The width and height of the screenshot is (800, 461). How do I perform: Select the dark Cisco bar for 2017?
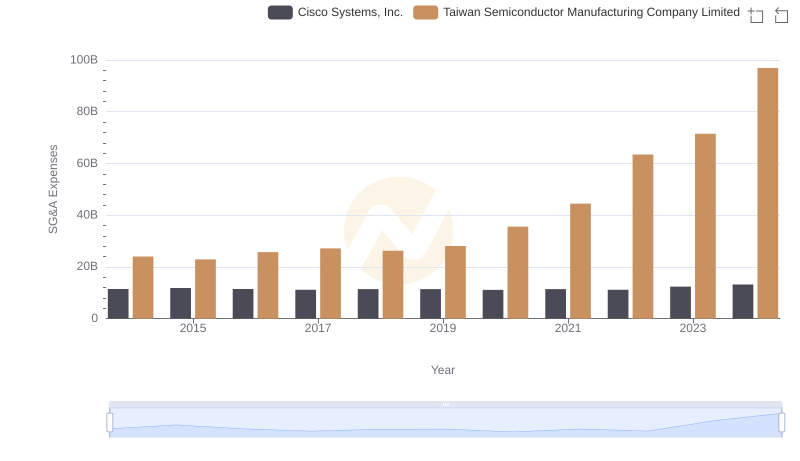(306, 304)
